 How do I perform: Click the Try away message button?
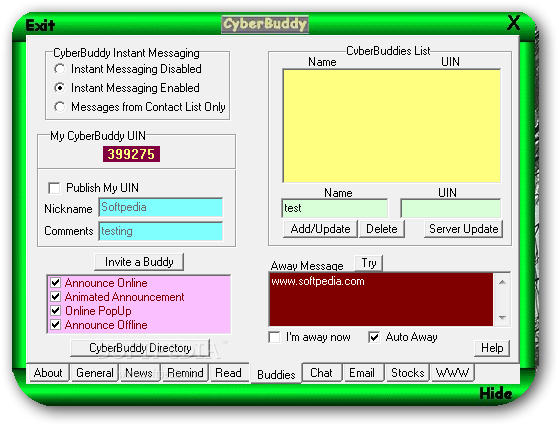click(369, 263)
